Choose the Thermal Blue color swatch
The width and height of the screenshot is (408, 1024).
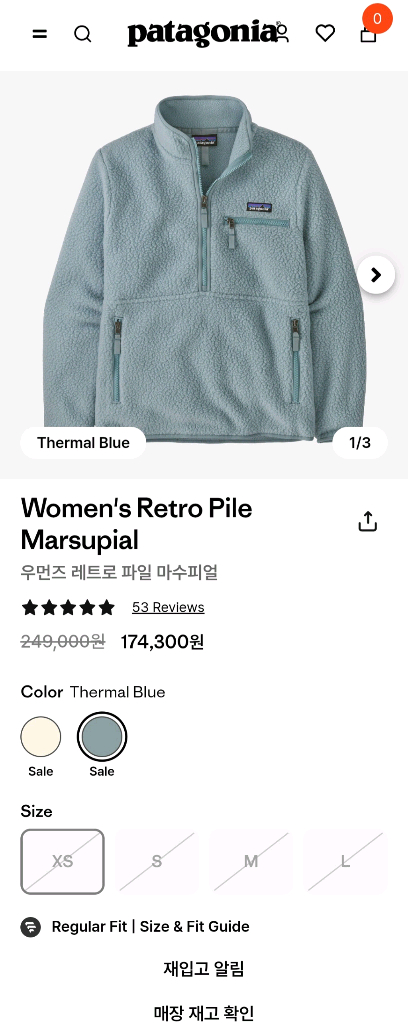(102, 737)
